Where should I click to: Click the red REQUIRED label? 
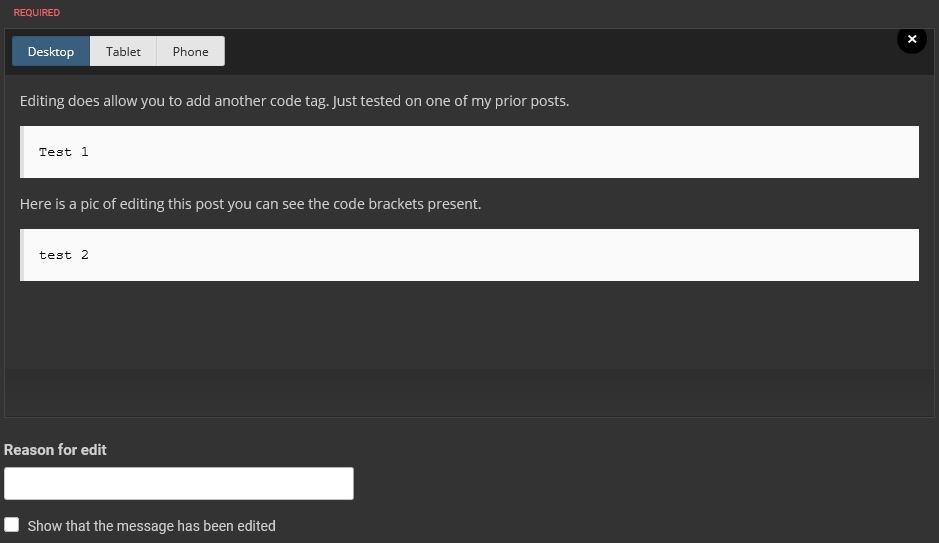pos(37,13)
